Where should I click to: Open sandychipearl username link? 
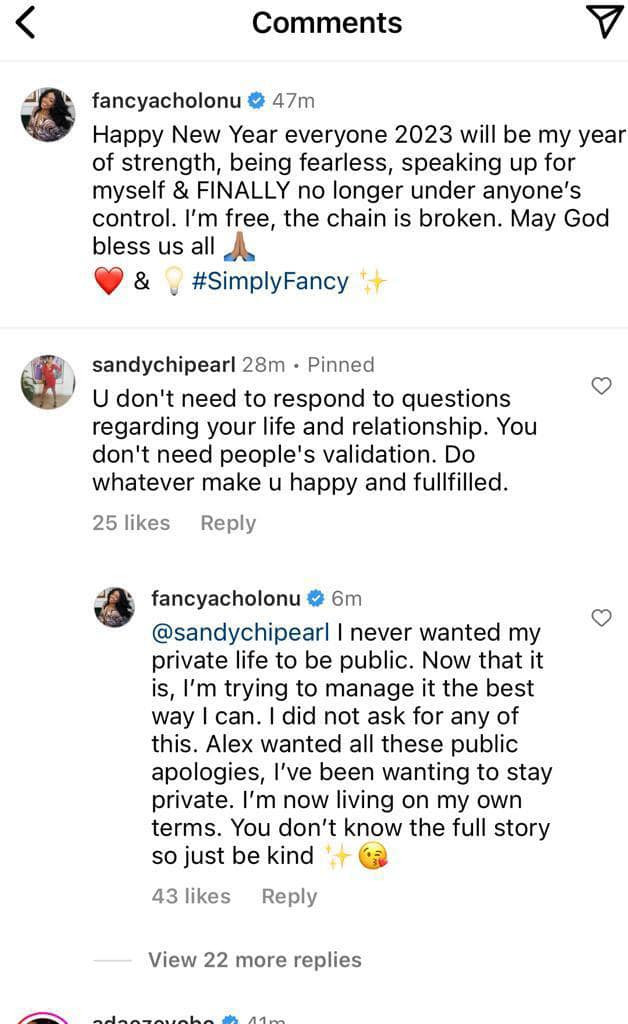click(x=175, y=365)
